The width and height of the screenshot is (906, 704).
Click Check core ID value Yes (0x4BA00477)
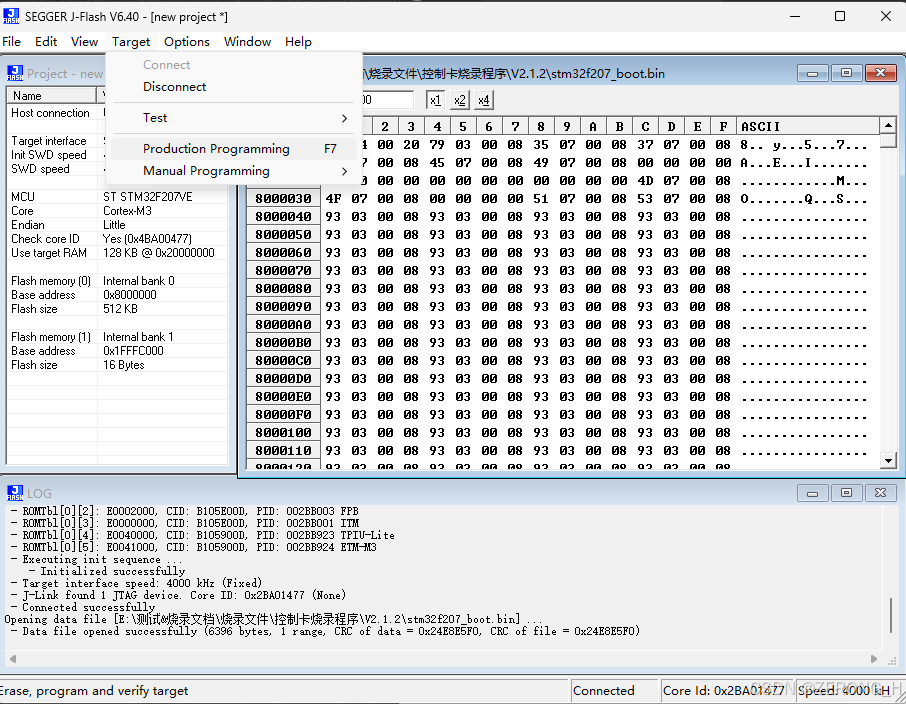(x=147, y=239)
